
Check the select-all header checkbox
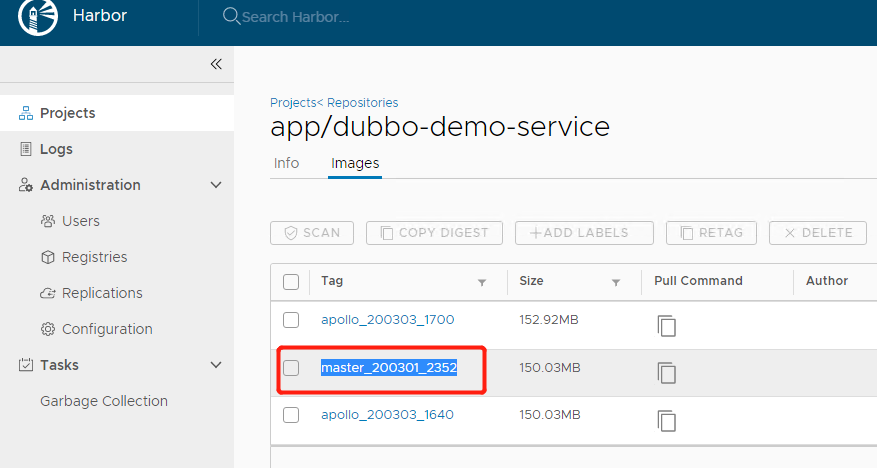click(291, 282)
